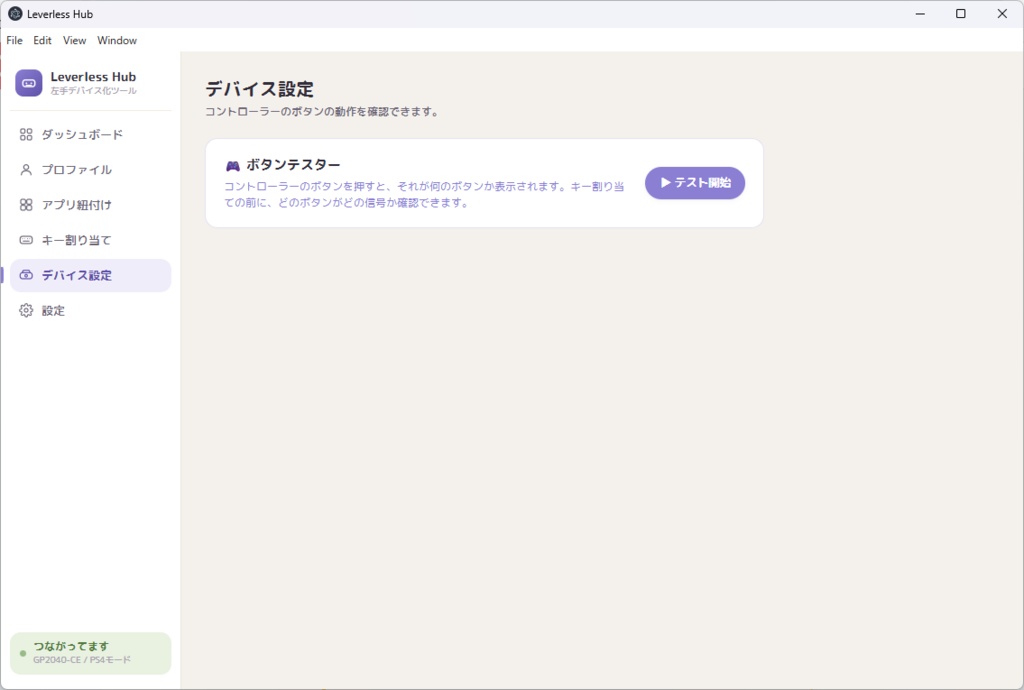Click the title bar app icon
This screenshot has height=690, width=1024.
point(14,14)
